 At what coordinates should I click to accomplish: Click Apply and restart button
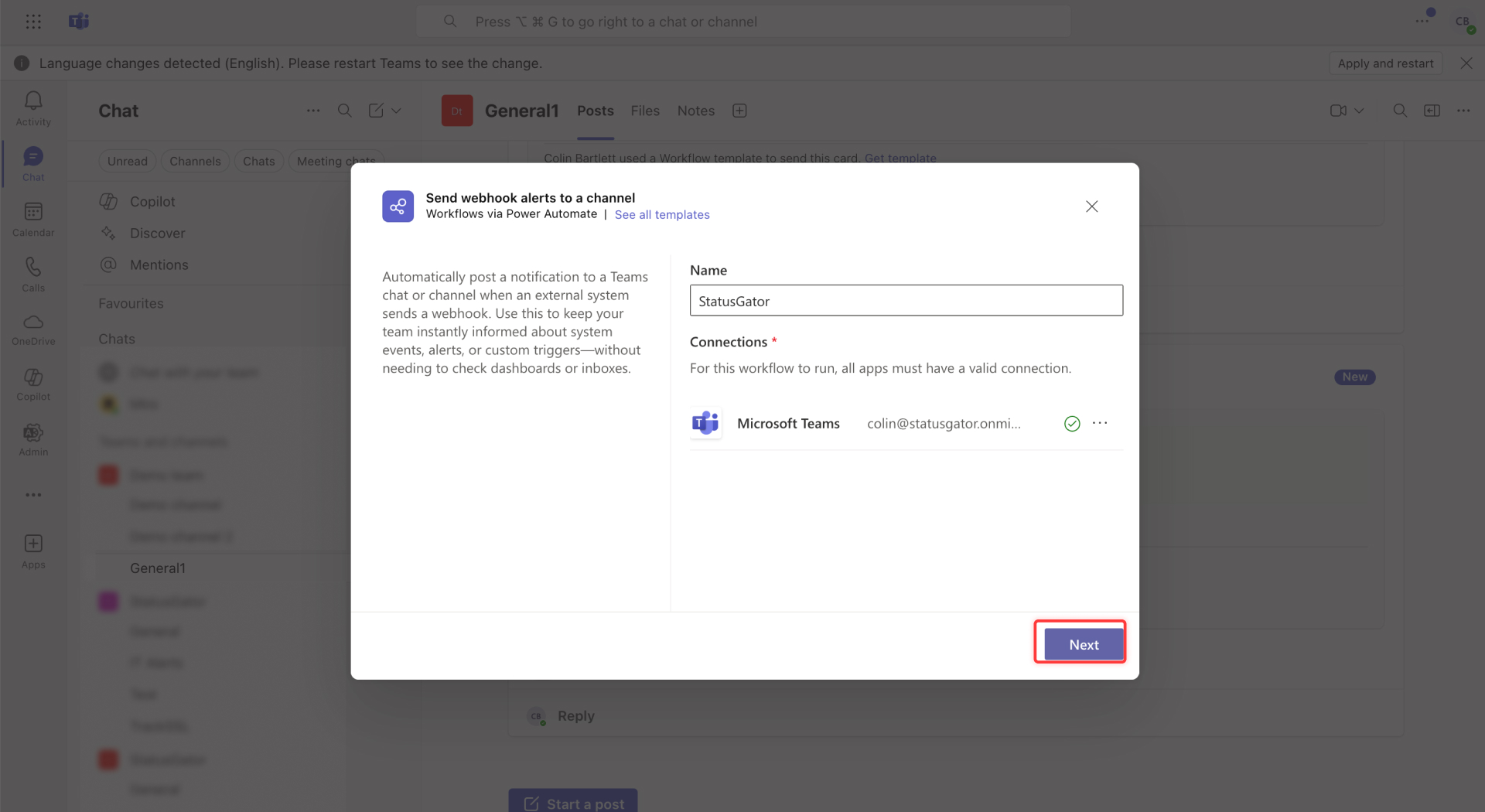[x=1385, y=63]
